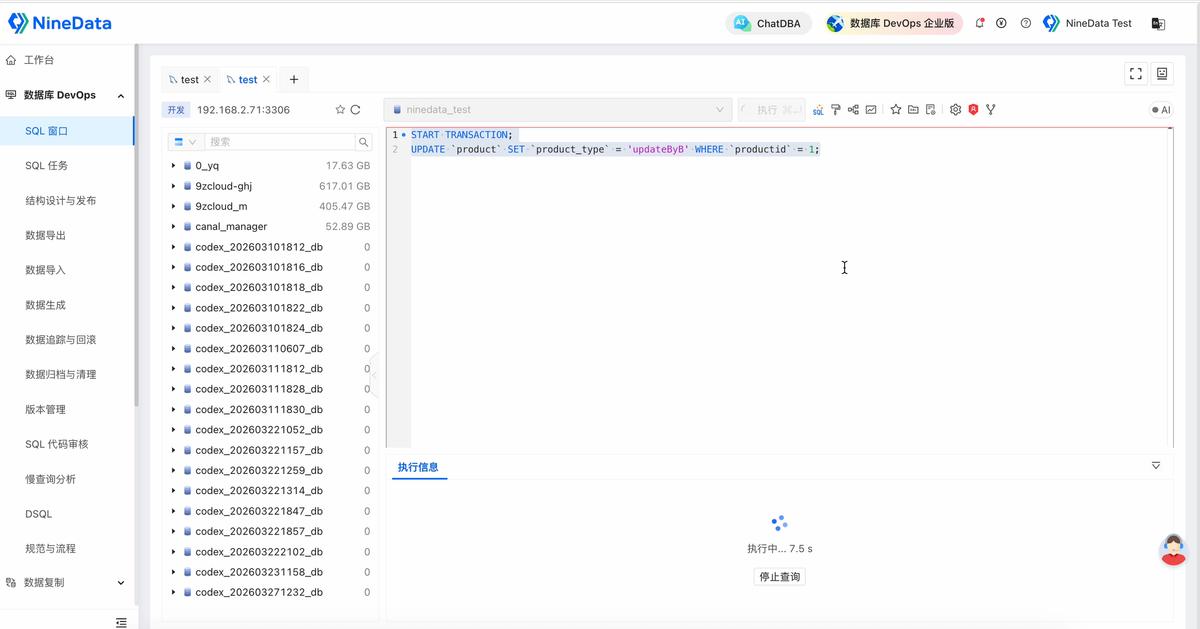Add a new SQL tab

click(294, 80)
